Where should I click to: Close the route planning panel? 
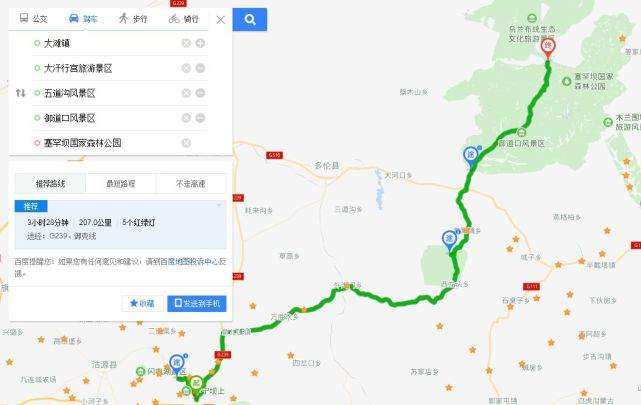click(220, 20)
